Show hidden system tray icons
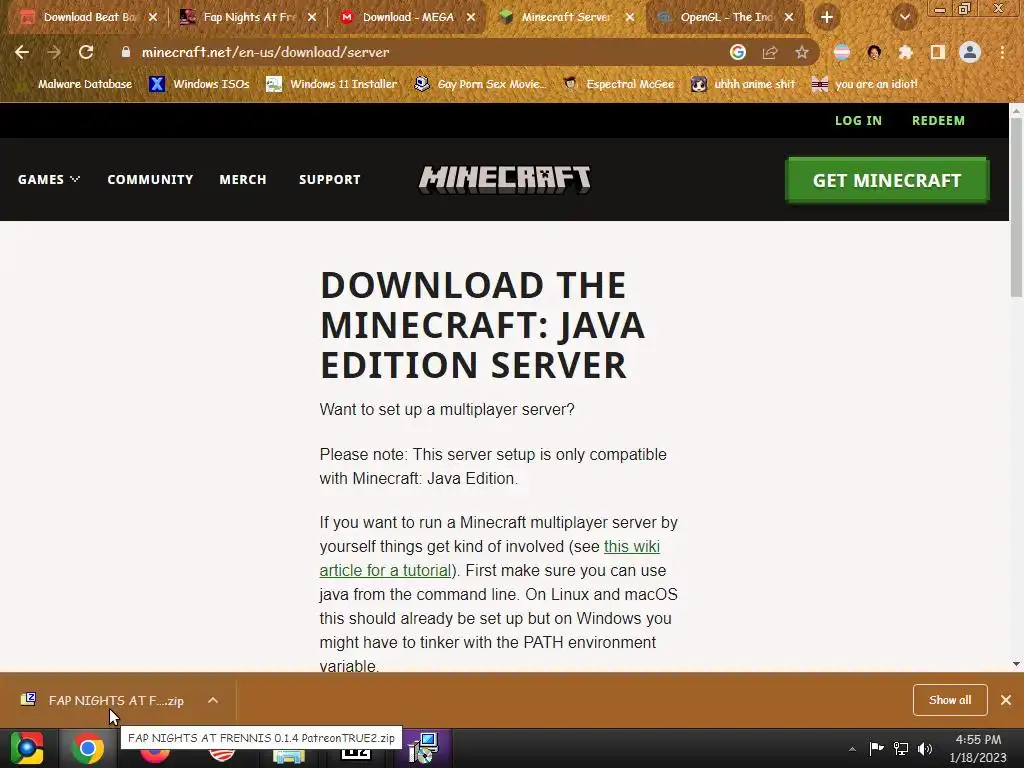Screen dimensions: 1024x768 pos(852,749)
